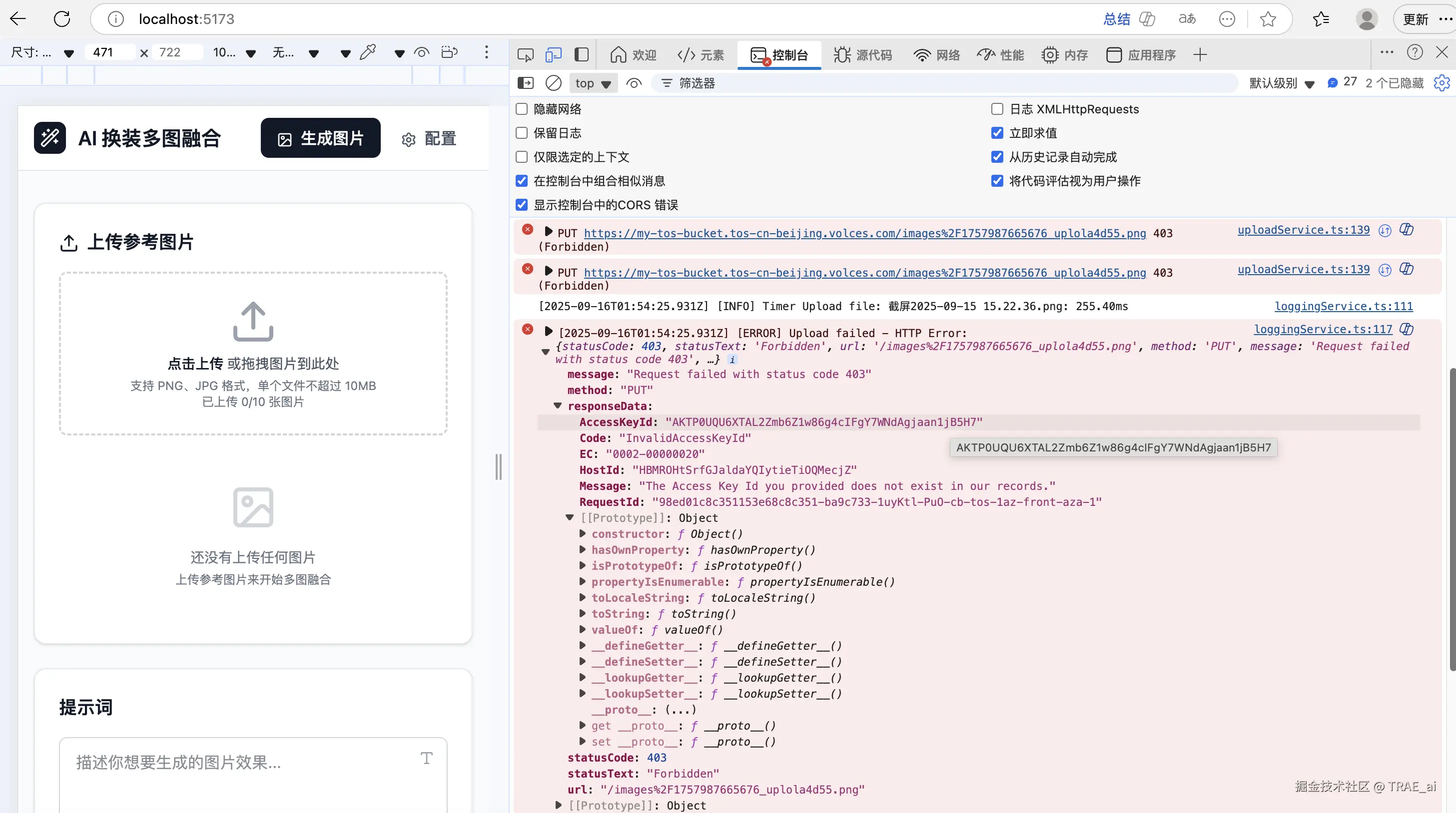1456x813 pixels.
Task: Switch to the 网络 devtools tab
Action: [x=936, y=55]
